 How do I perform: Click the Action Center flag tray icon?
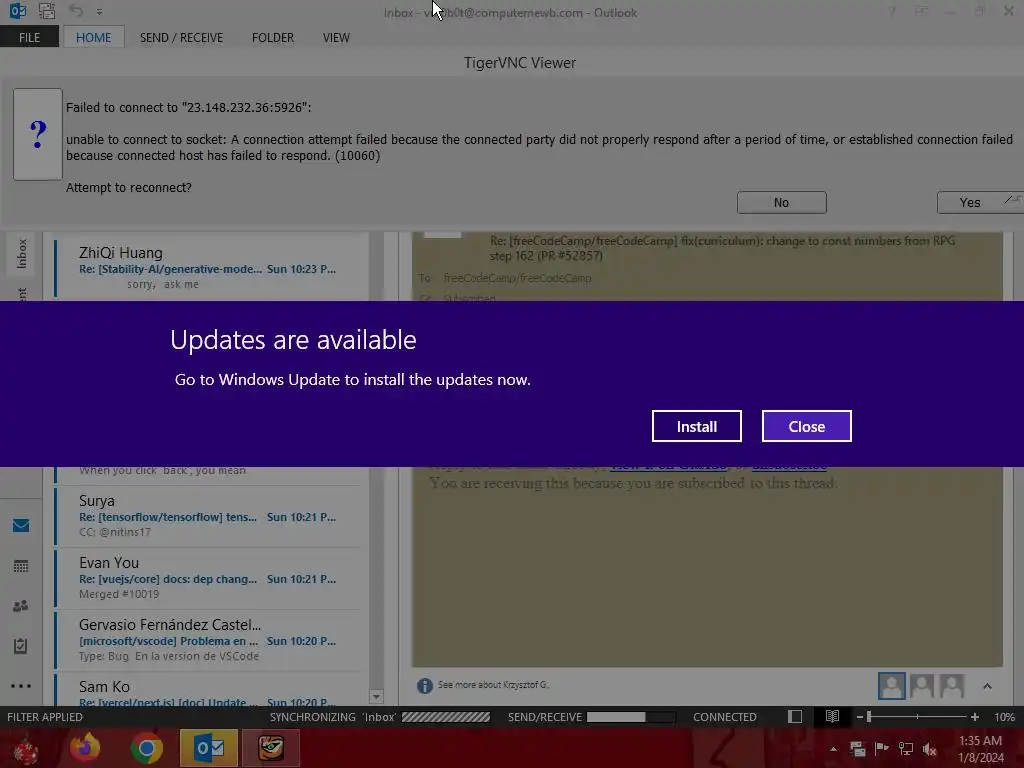[x=881, y=748]
